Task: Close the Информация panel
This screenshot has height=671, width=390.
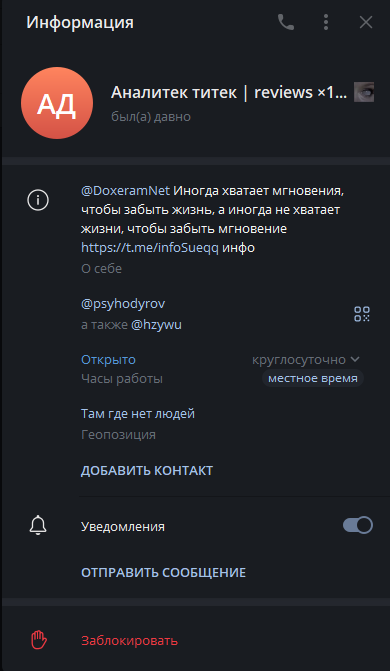Action: pos(366,22)
